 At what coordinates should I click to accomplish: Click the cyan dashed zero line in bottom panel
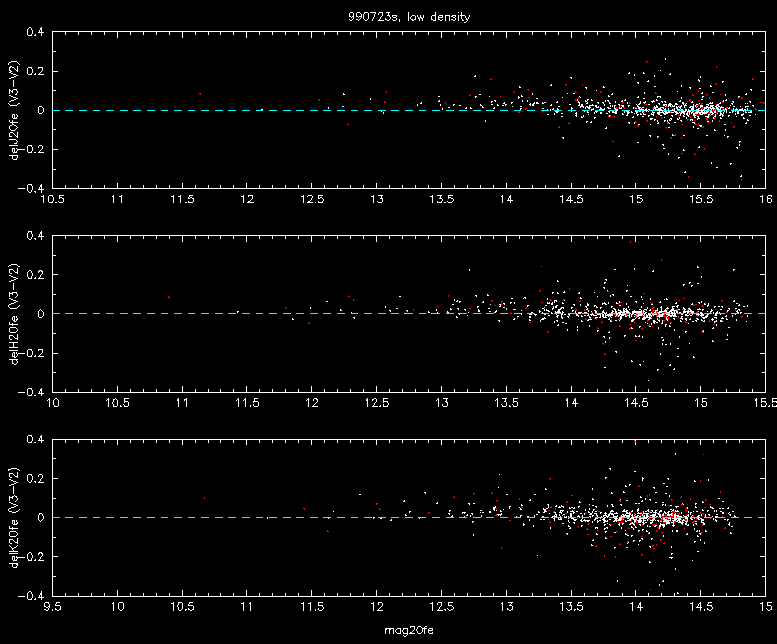click(x=409, y=517)
